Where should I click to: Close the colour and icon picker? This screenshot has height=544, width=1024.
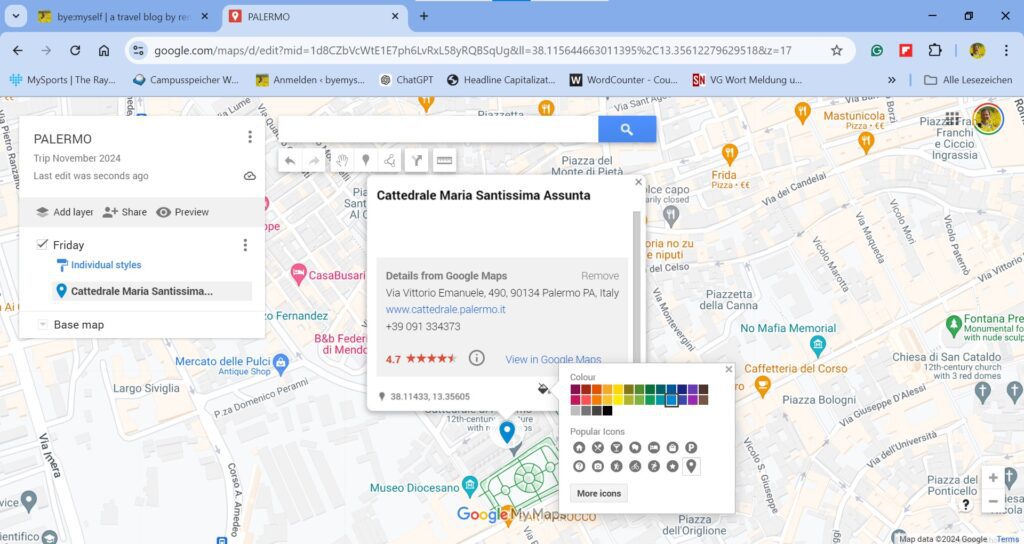pyautogui.click(x=729, y=369)
